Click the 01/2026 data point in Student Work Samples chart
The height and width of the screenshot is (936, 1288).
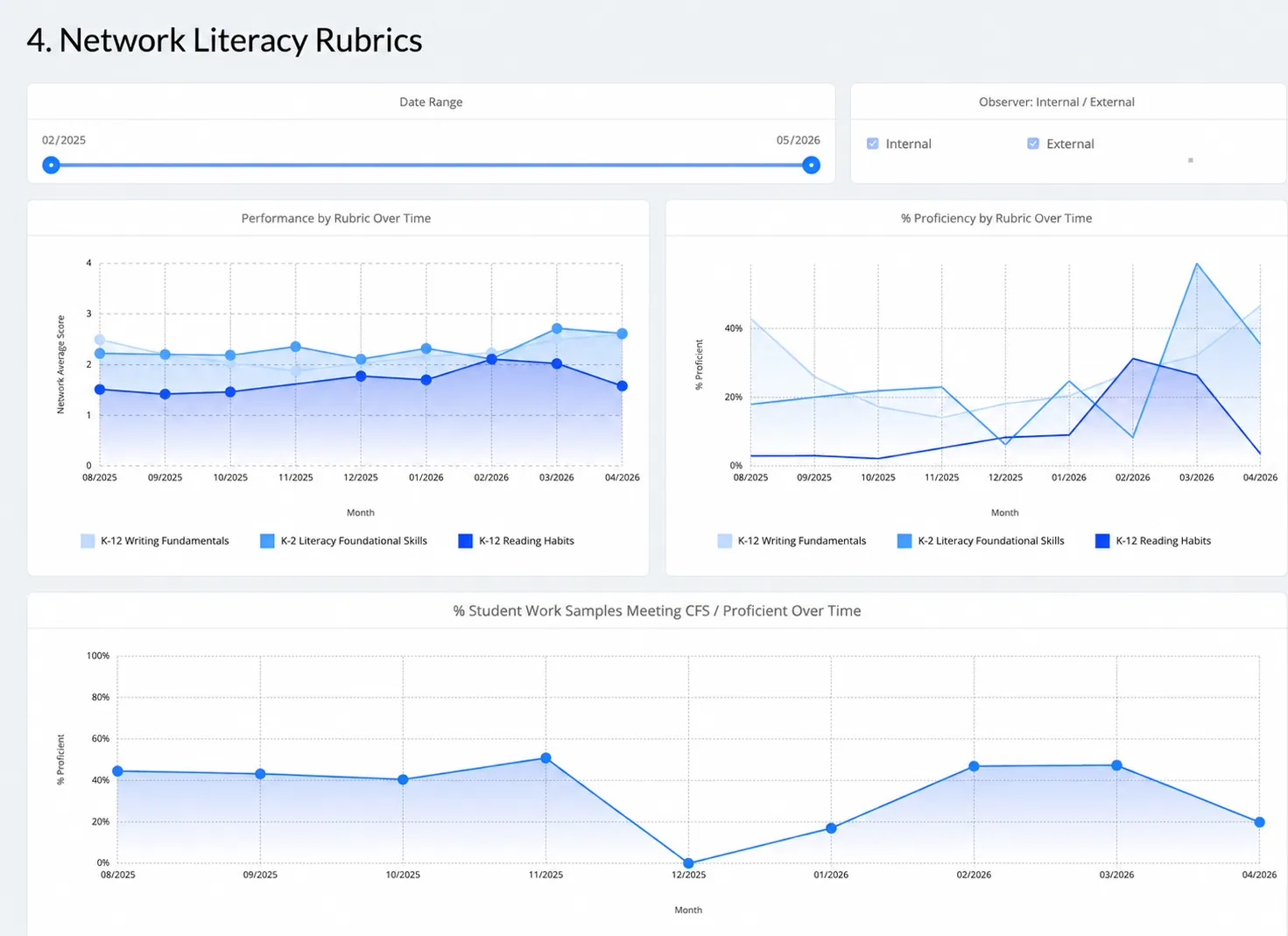click(831, 828)
